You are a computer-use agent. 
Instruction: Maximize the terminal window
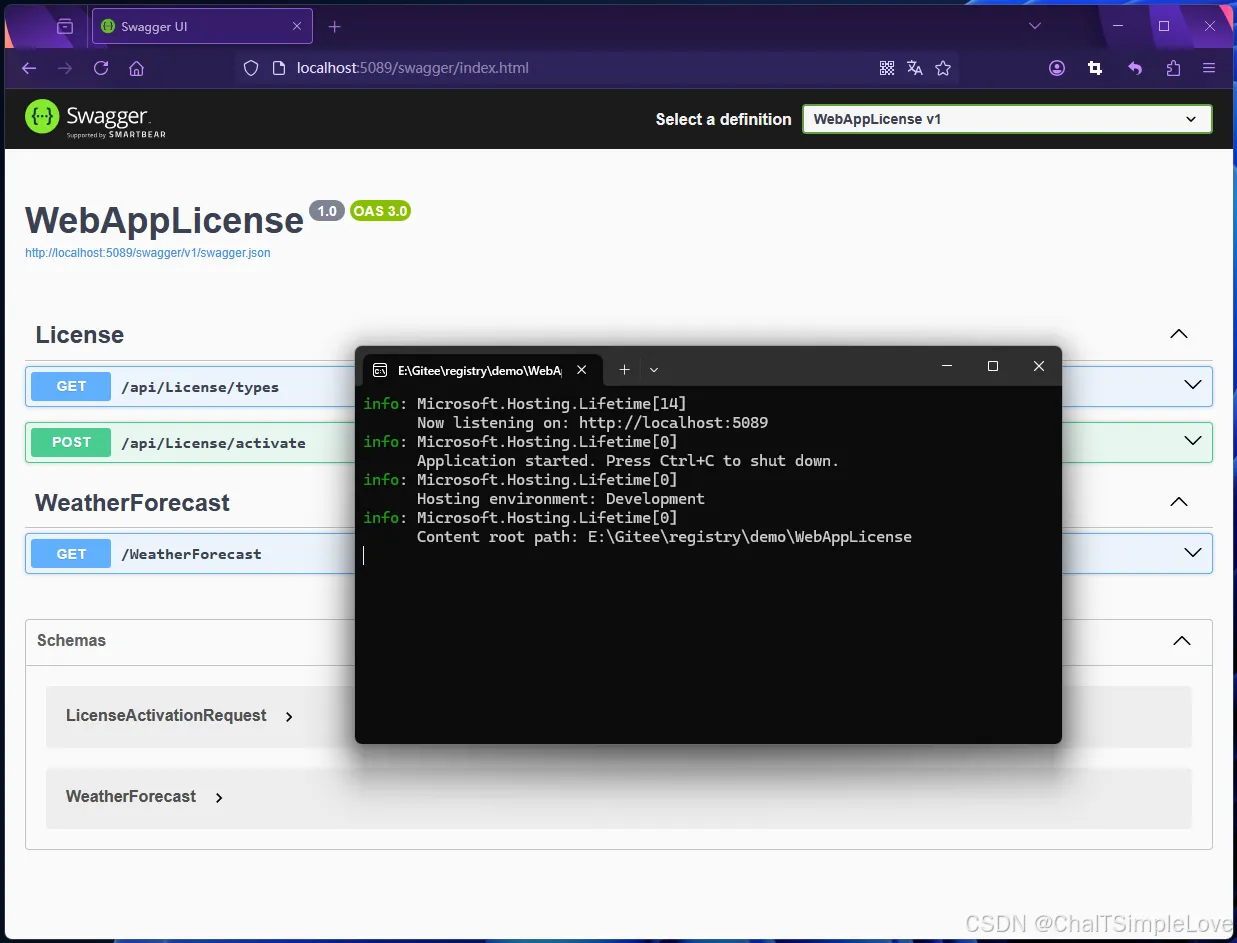(993, 366)
